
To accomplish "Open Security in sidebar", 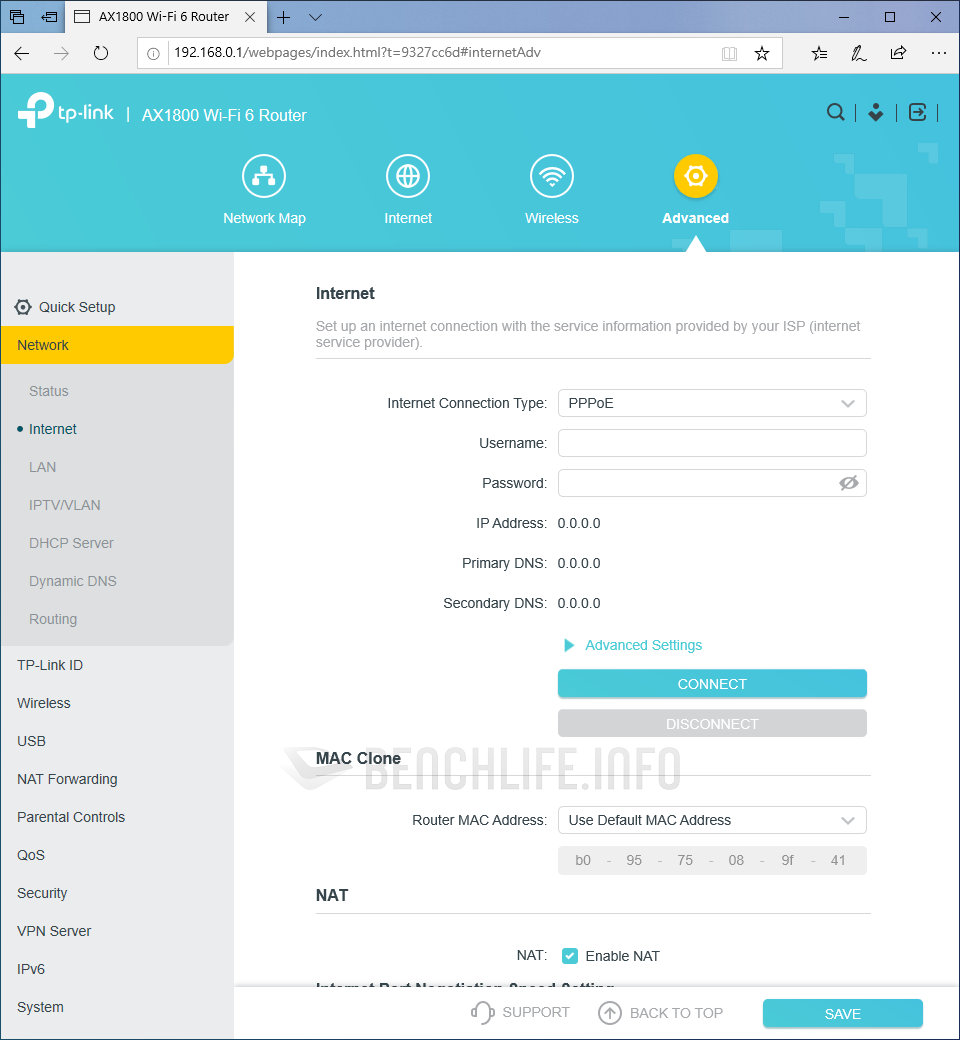I will 42,893.
